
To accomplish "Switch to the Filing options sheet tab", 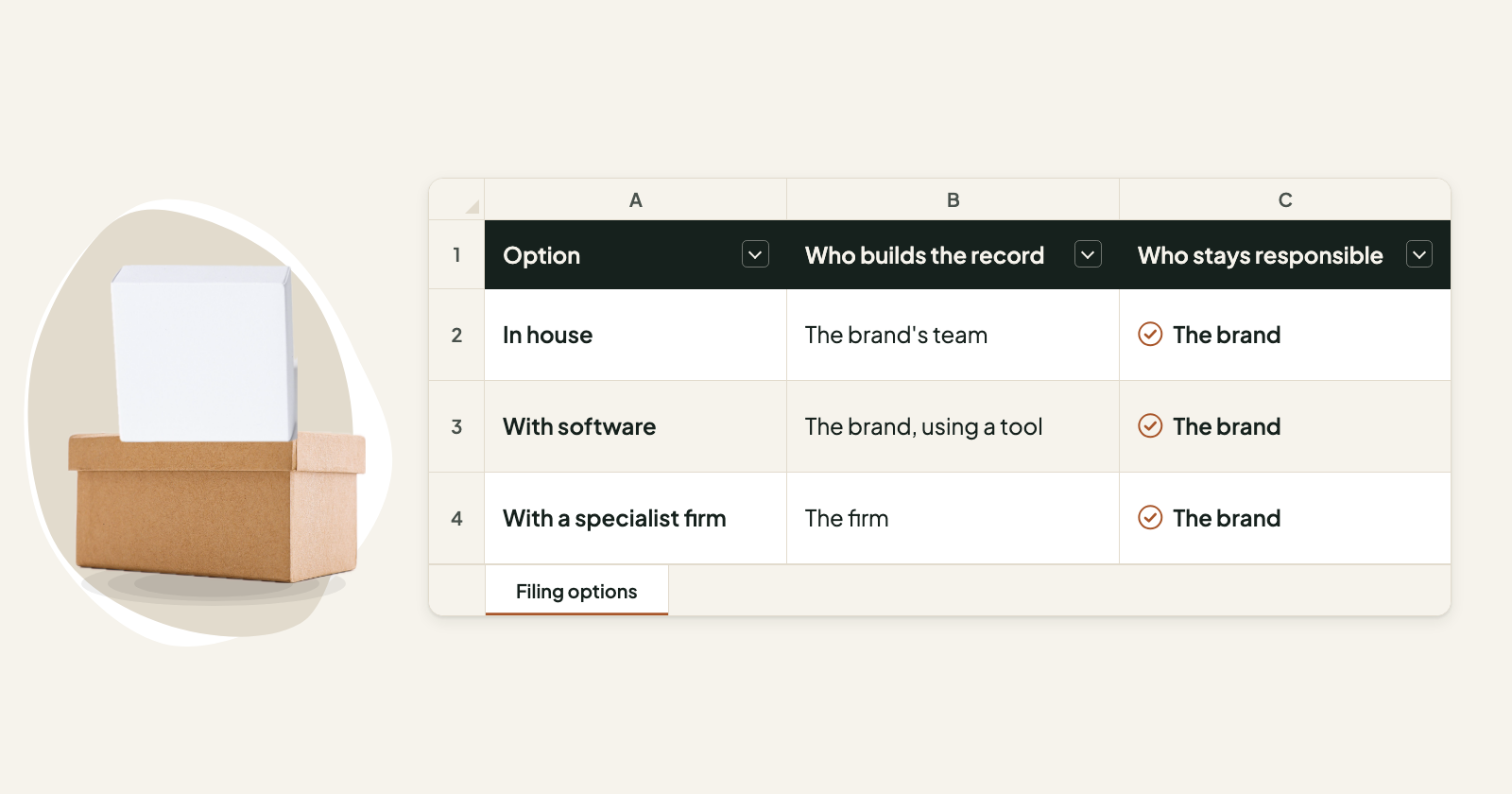I will [x=576, y=591].
